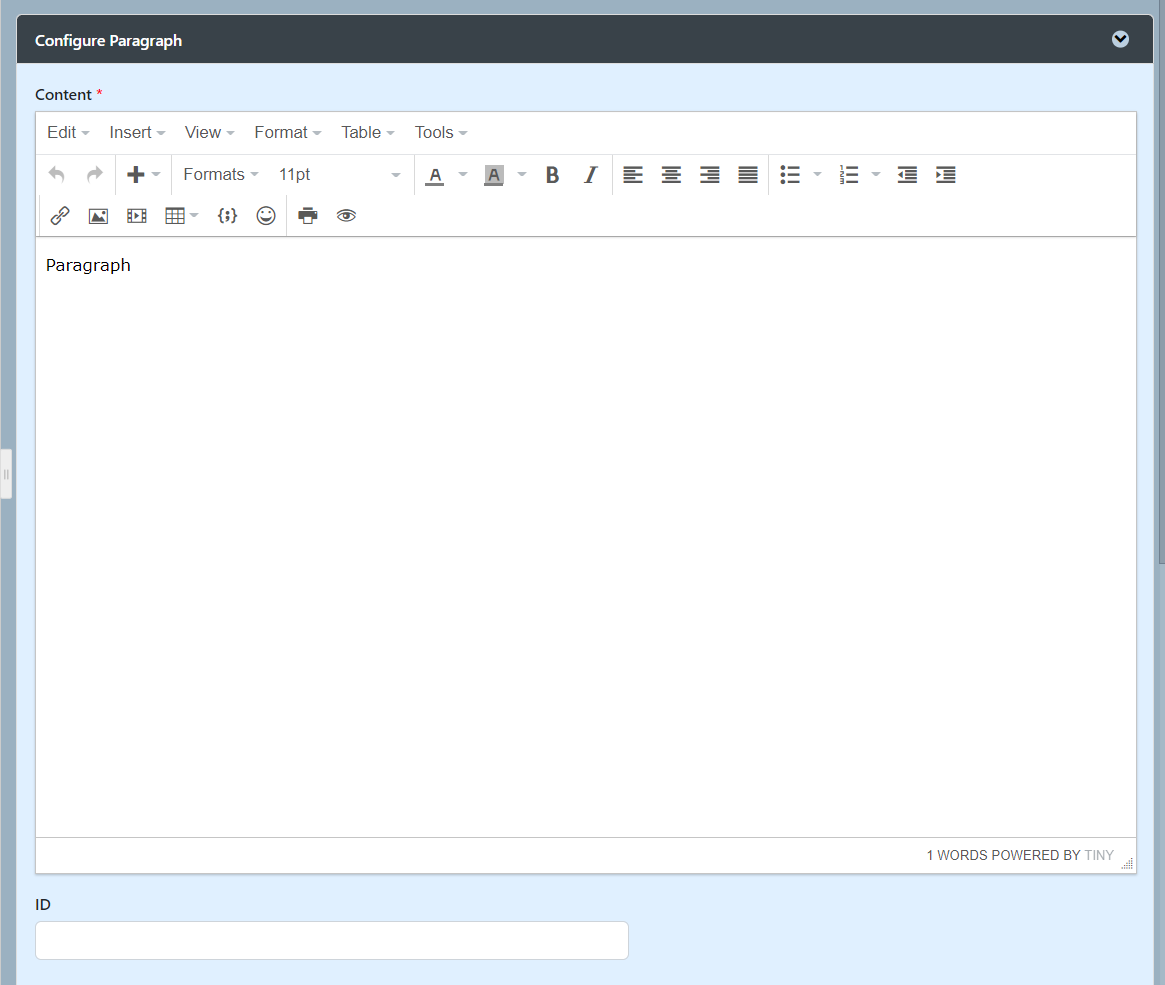This screenshot has height=985, width=1165.
Task: Click the Decrease indent icon
Action: click(x=907, y=175)
